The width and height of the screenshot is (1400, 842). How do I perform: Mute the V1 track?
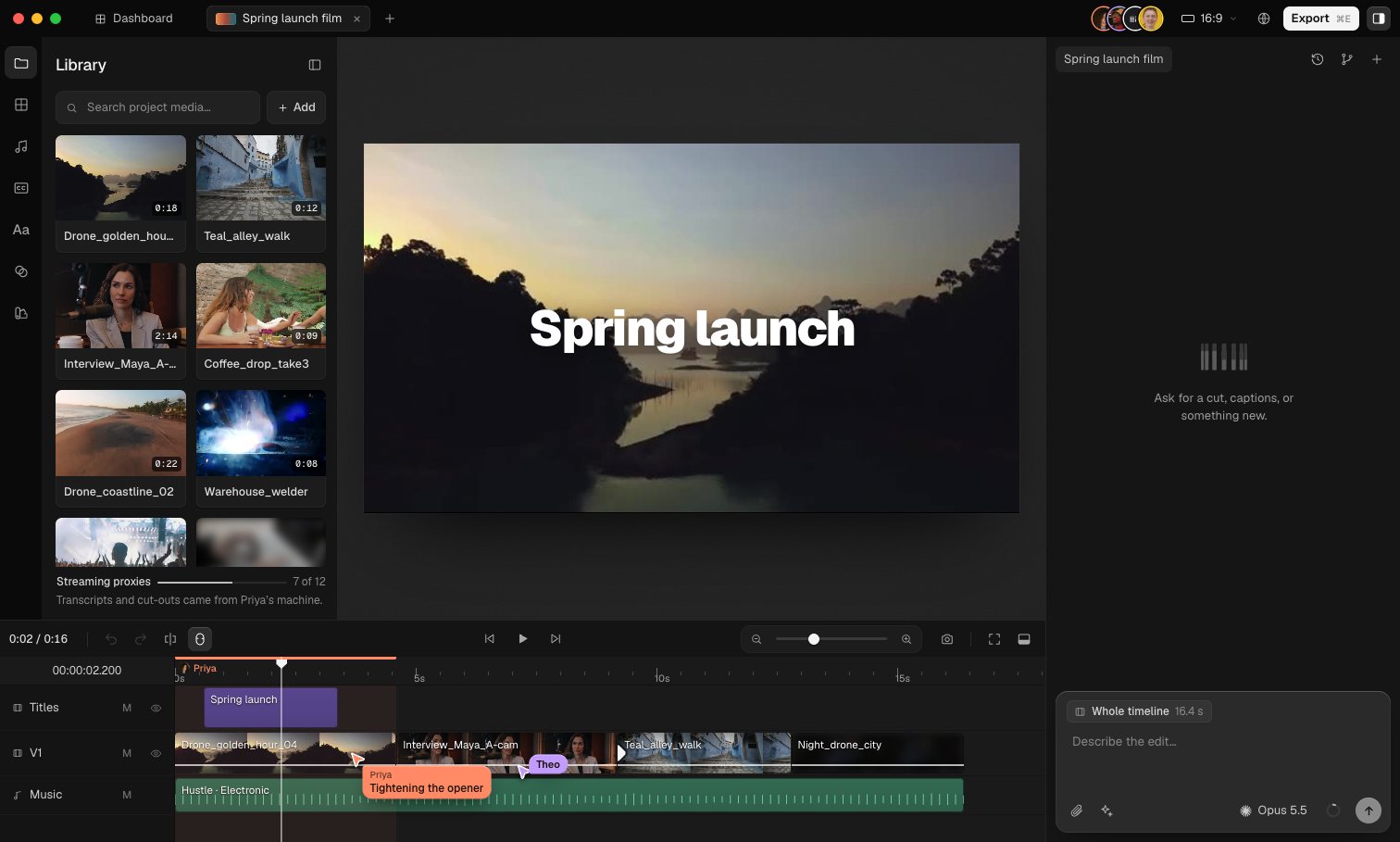point(127,753)
